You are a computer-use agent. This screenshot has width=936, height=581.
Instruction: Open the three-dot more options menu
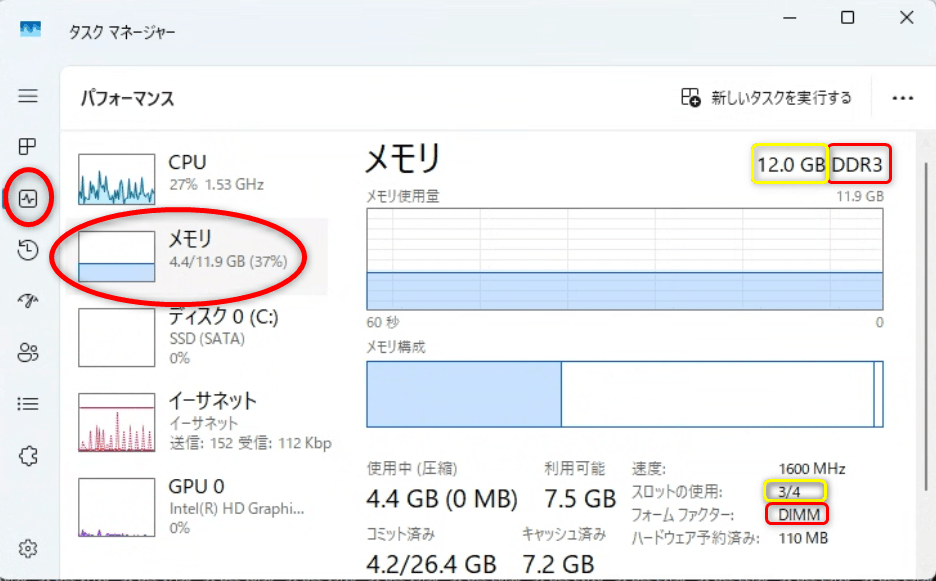click(903, 98)
